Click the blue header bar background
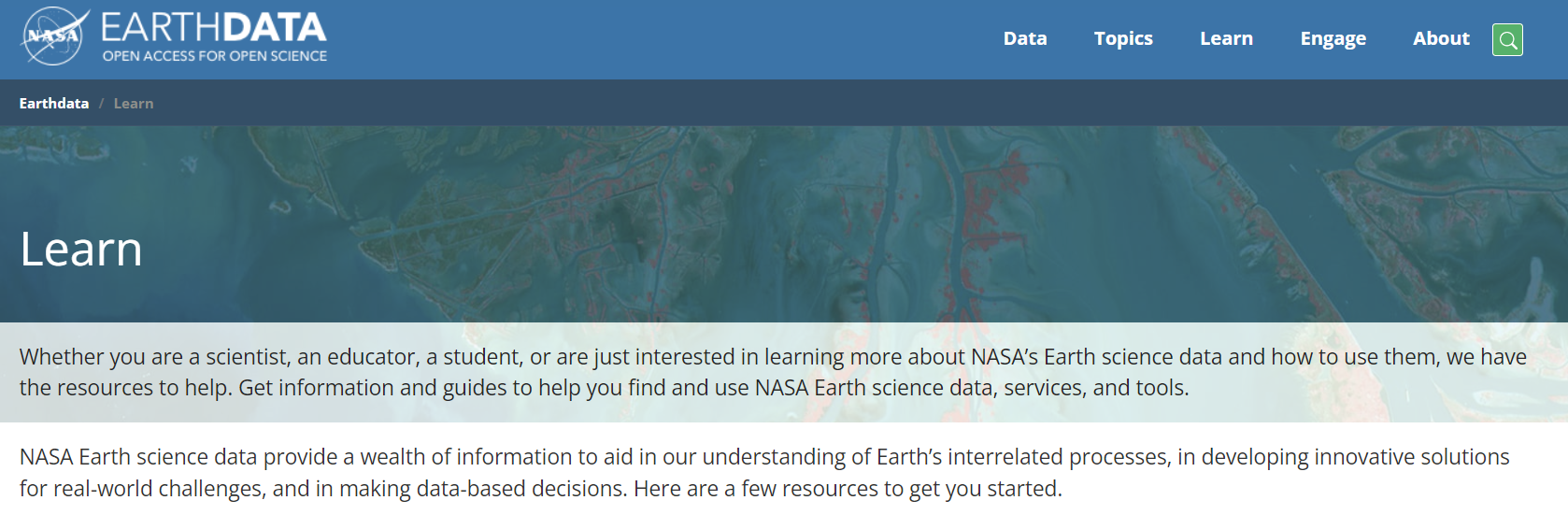1568x529 pixels. pyautogui.click(x=654, y=39)
